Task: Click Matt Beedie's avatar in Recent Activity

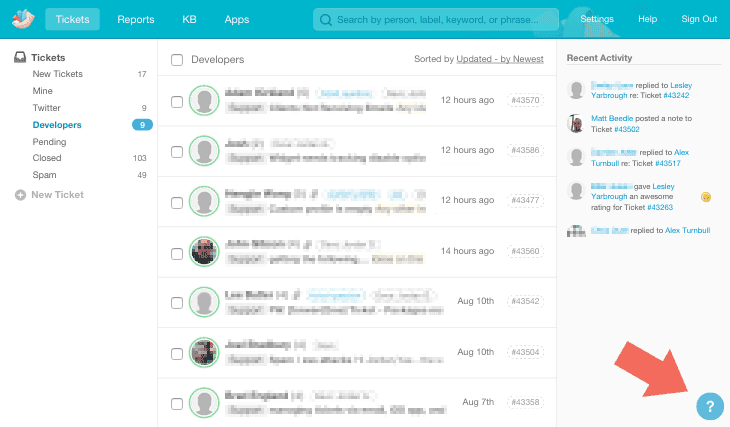Action: [576, 123]
